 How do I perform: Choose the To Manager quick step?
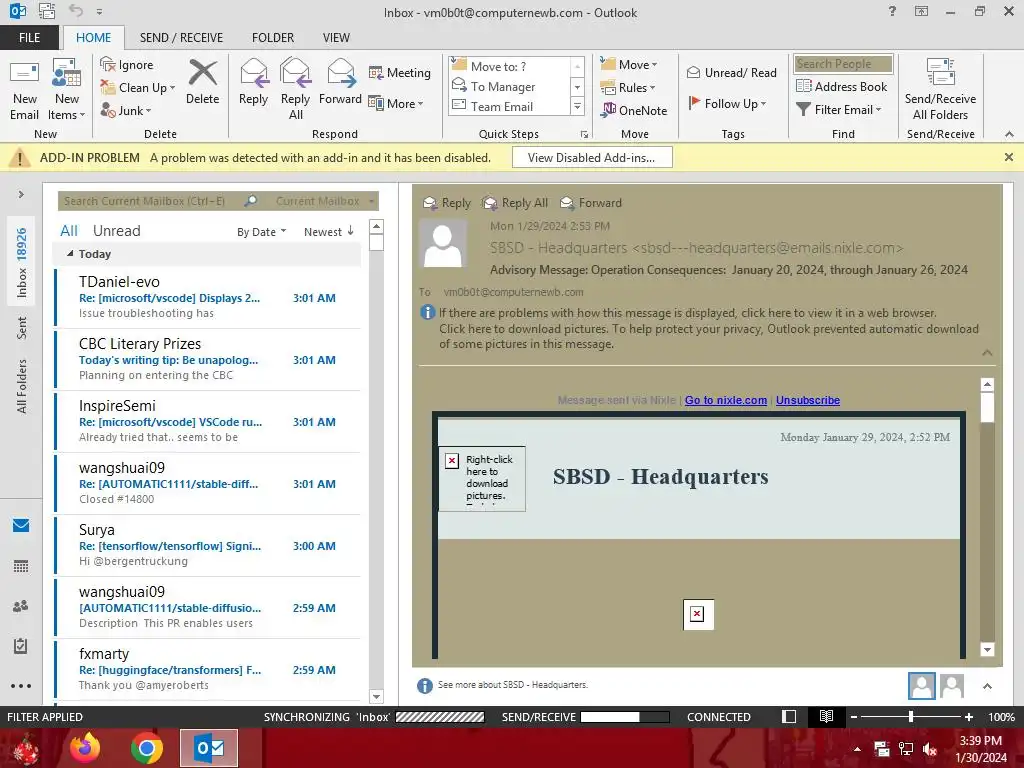[503, 86]
